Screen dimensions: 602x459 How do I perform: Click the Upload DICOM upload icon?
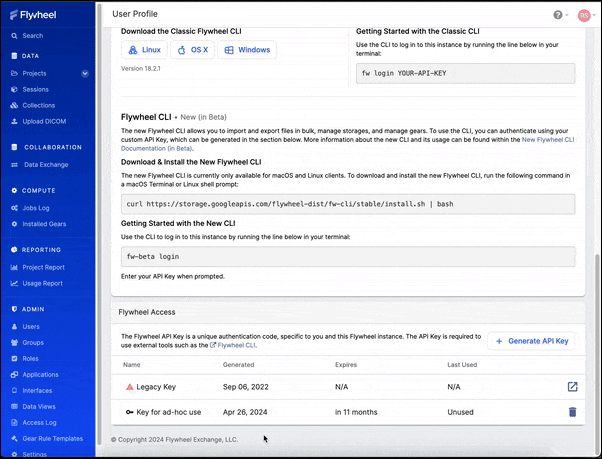[x=14, y=121]
